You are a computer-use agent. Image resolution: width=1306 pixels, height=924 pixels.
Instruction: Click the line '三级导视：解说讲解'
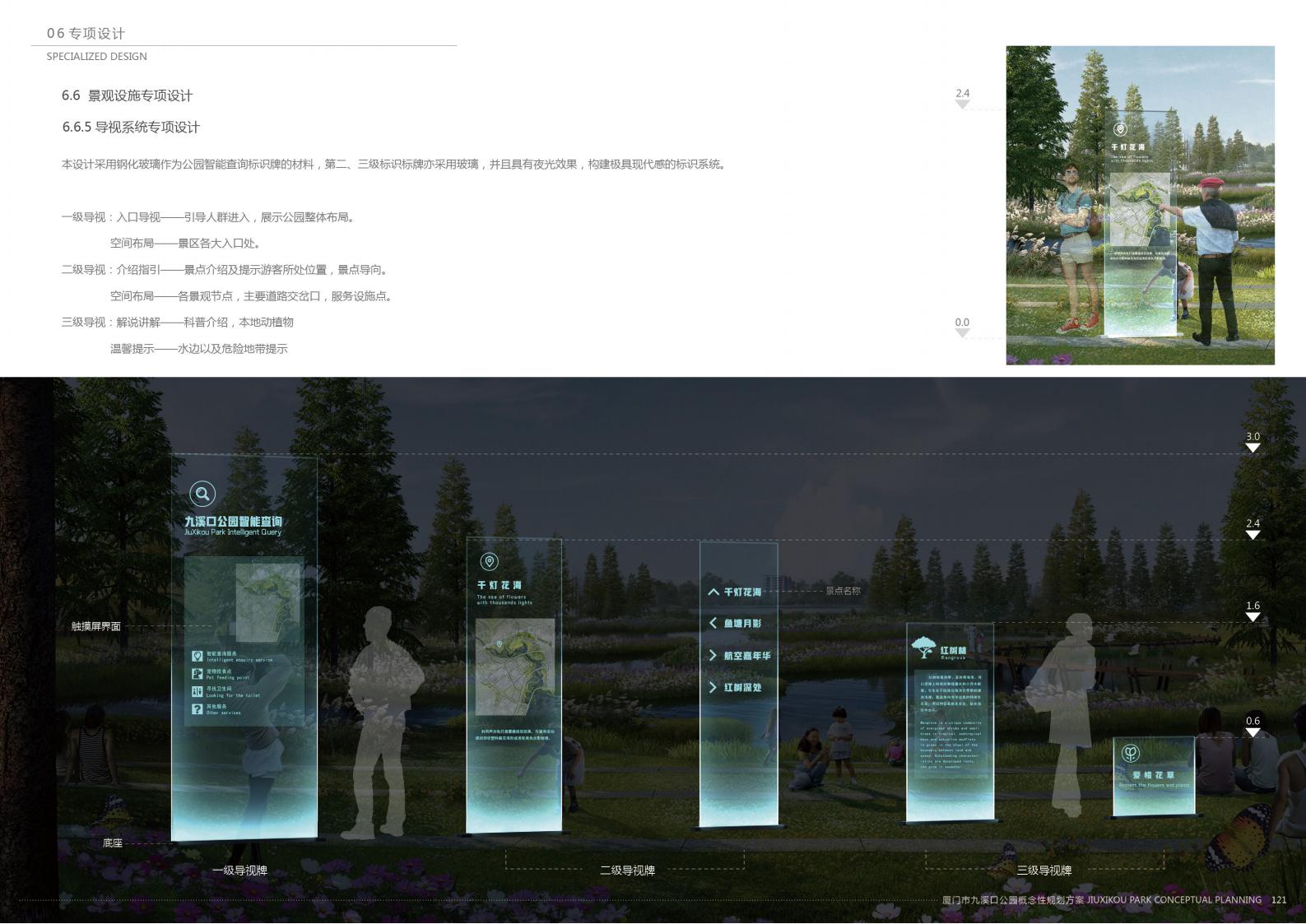coord(177,322)
